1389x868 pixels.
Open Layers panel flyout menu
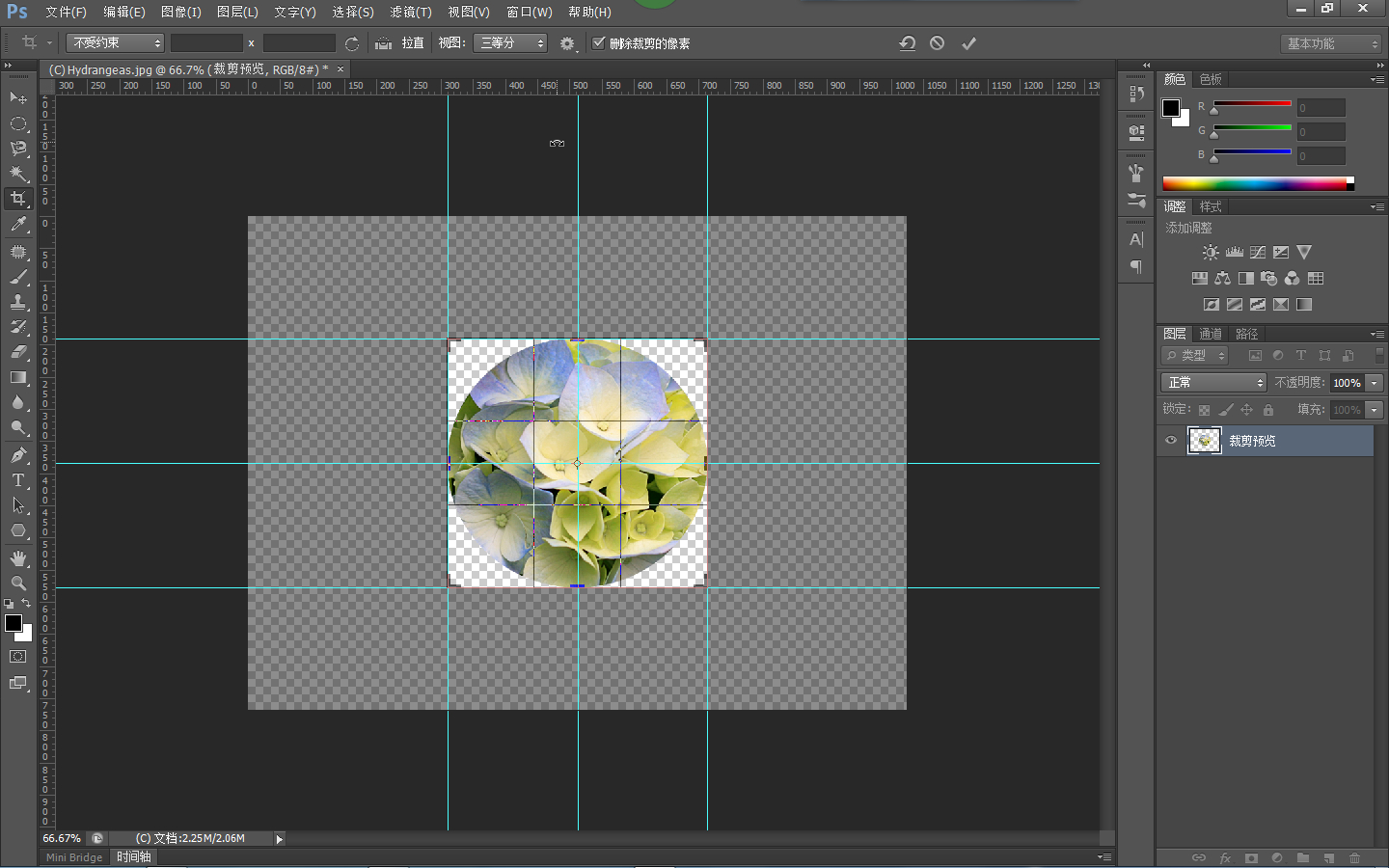[x=1377, y=334]
